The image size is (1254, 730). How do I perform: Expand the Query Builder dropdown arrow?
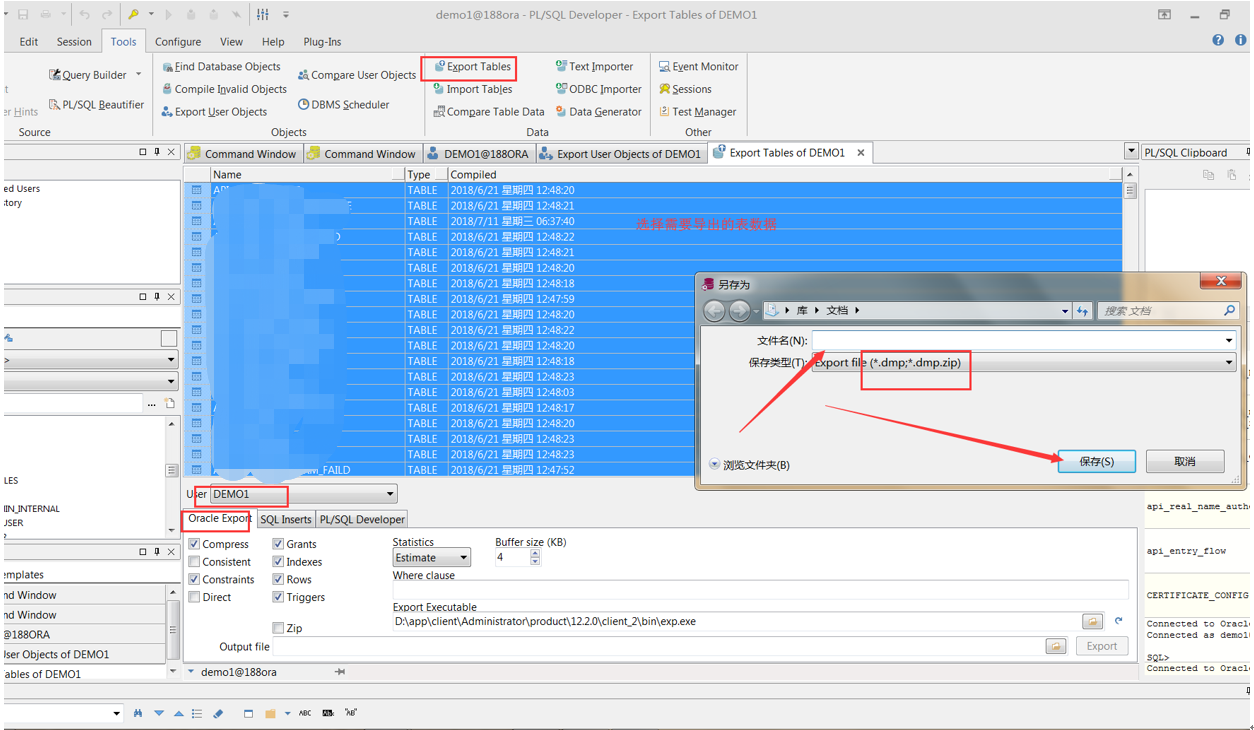pyautogui.click(x=138, y=74)
